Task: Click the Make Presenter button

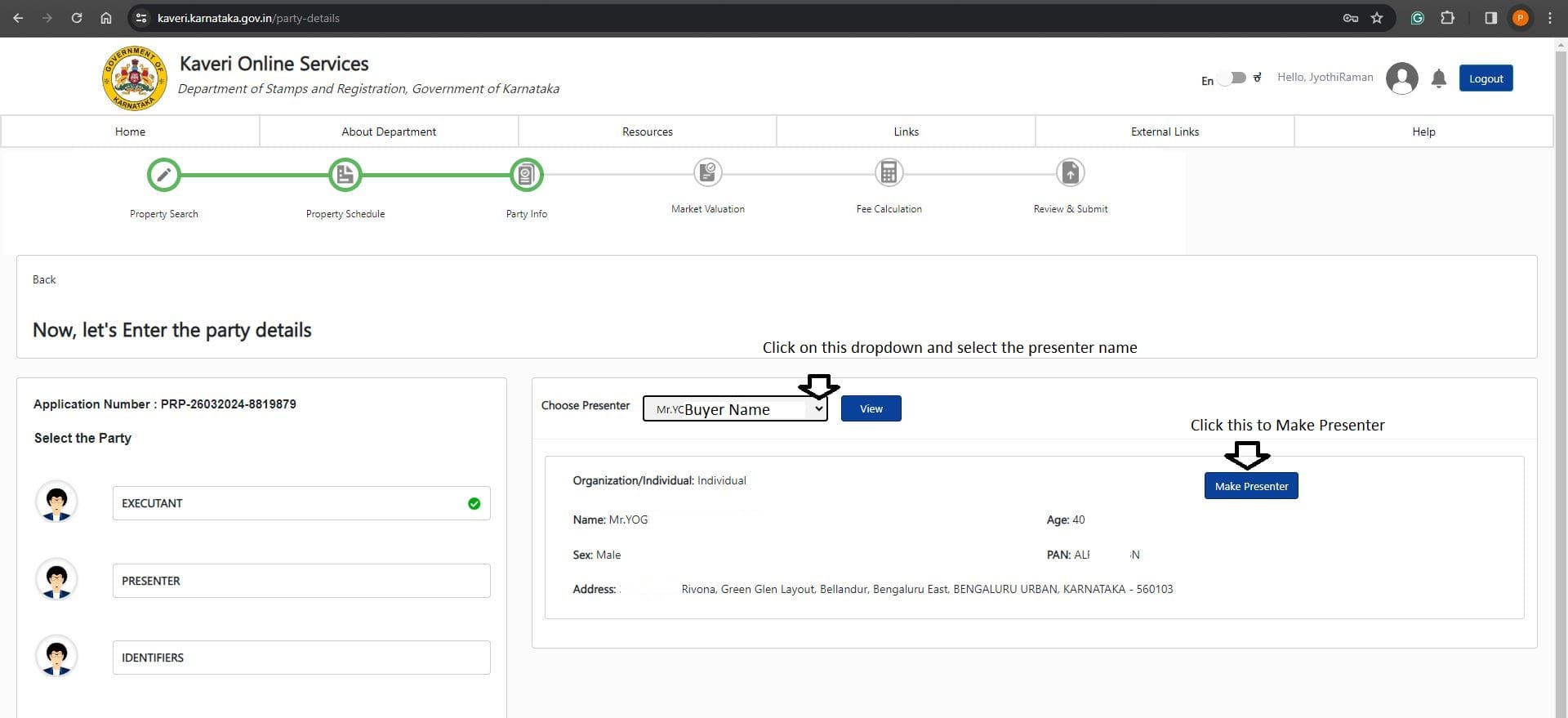Action: point(1250,486)
